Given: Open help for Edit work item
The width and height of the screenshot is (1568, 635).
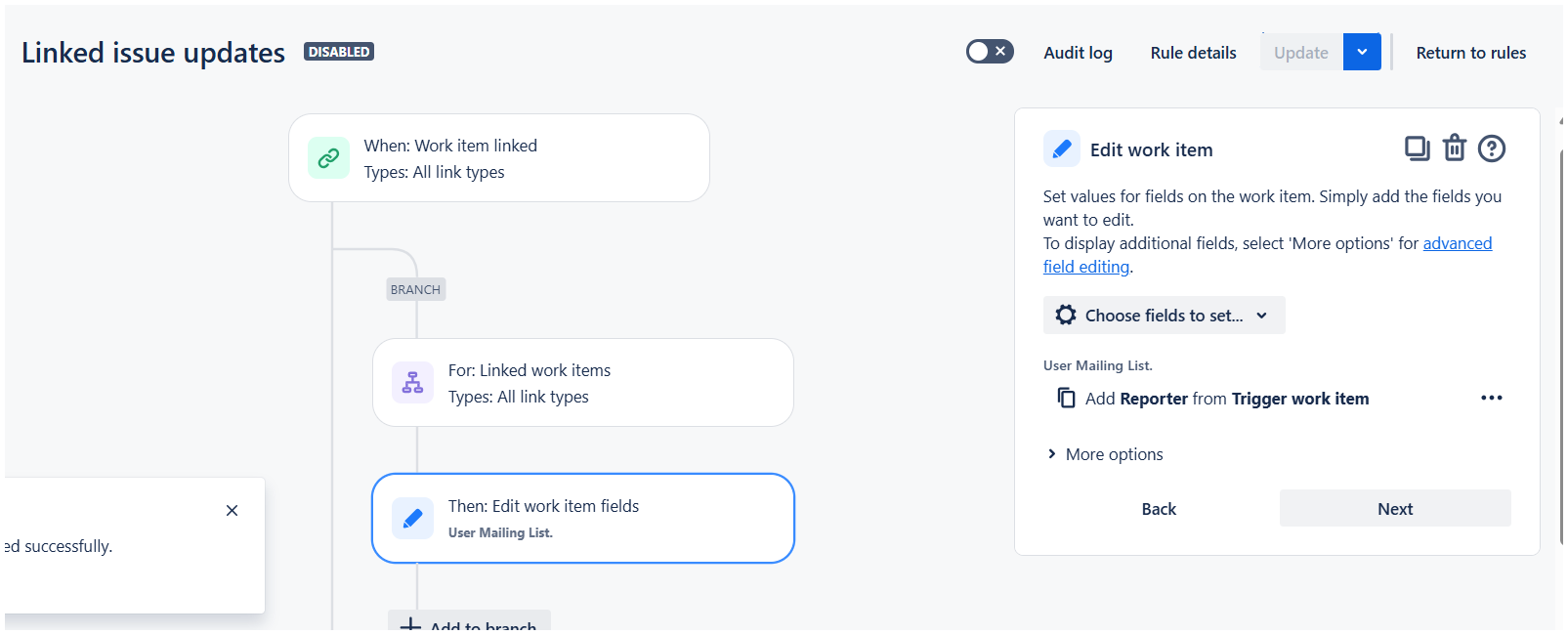Looking at the screenshot, I should pyautogui.click(x=1492, y=148).
